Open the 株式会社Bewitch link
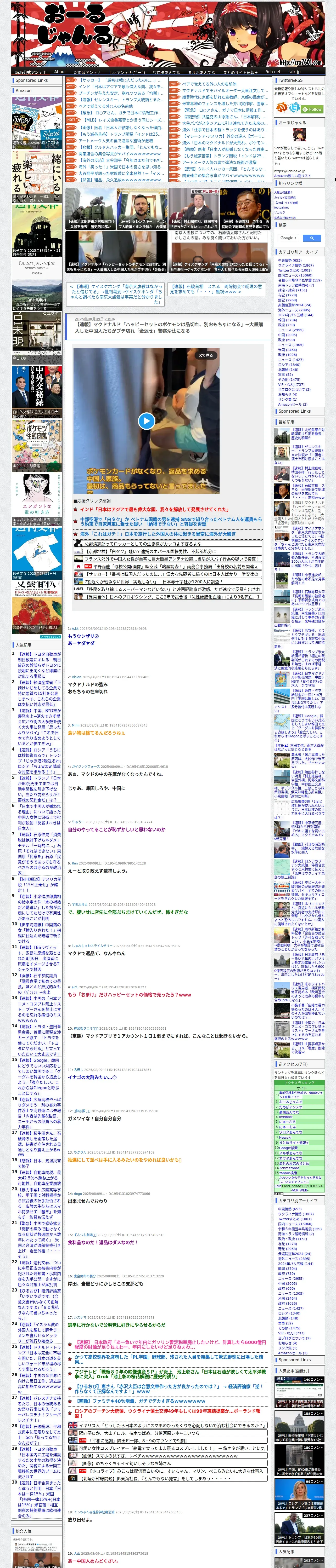 tap(285, 217)
